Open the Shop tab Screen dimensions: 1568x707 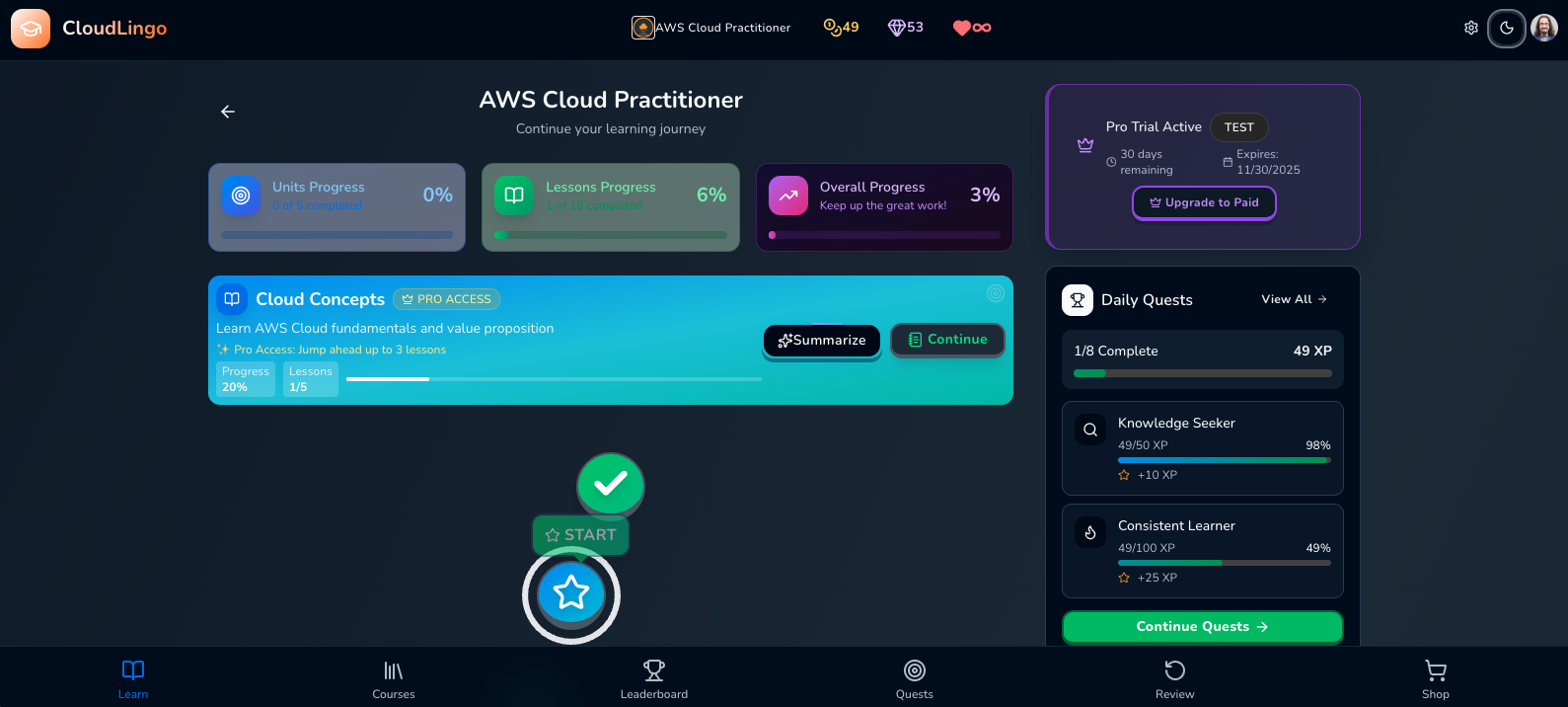(1436, 679)
